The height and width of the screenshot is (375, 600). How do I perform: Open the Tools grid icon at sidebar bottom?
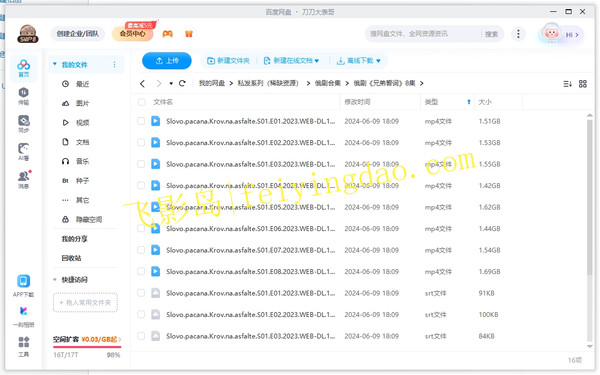coord(23,346)
